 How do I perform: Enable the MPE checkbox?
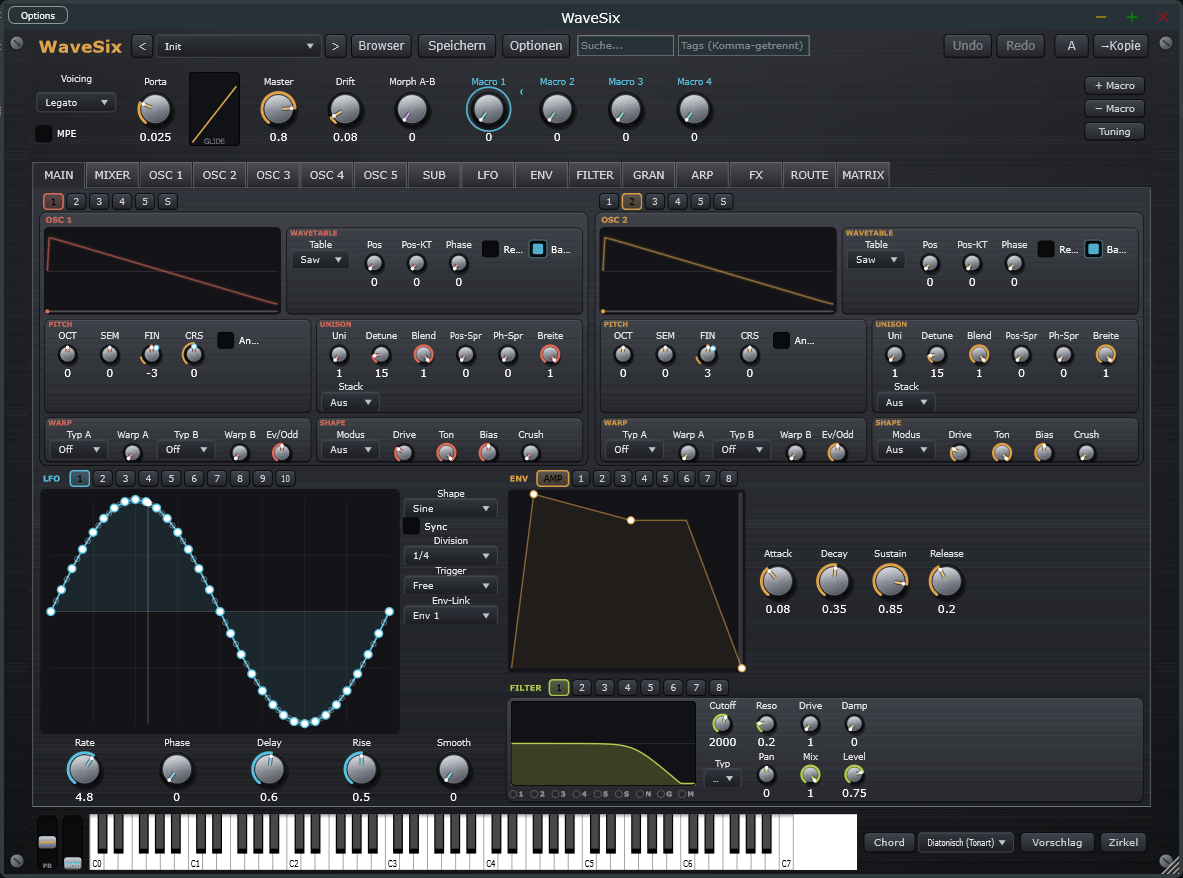coord(44,134)
